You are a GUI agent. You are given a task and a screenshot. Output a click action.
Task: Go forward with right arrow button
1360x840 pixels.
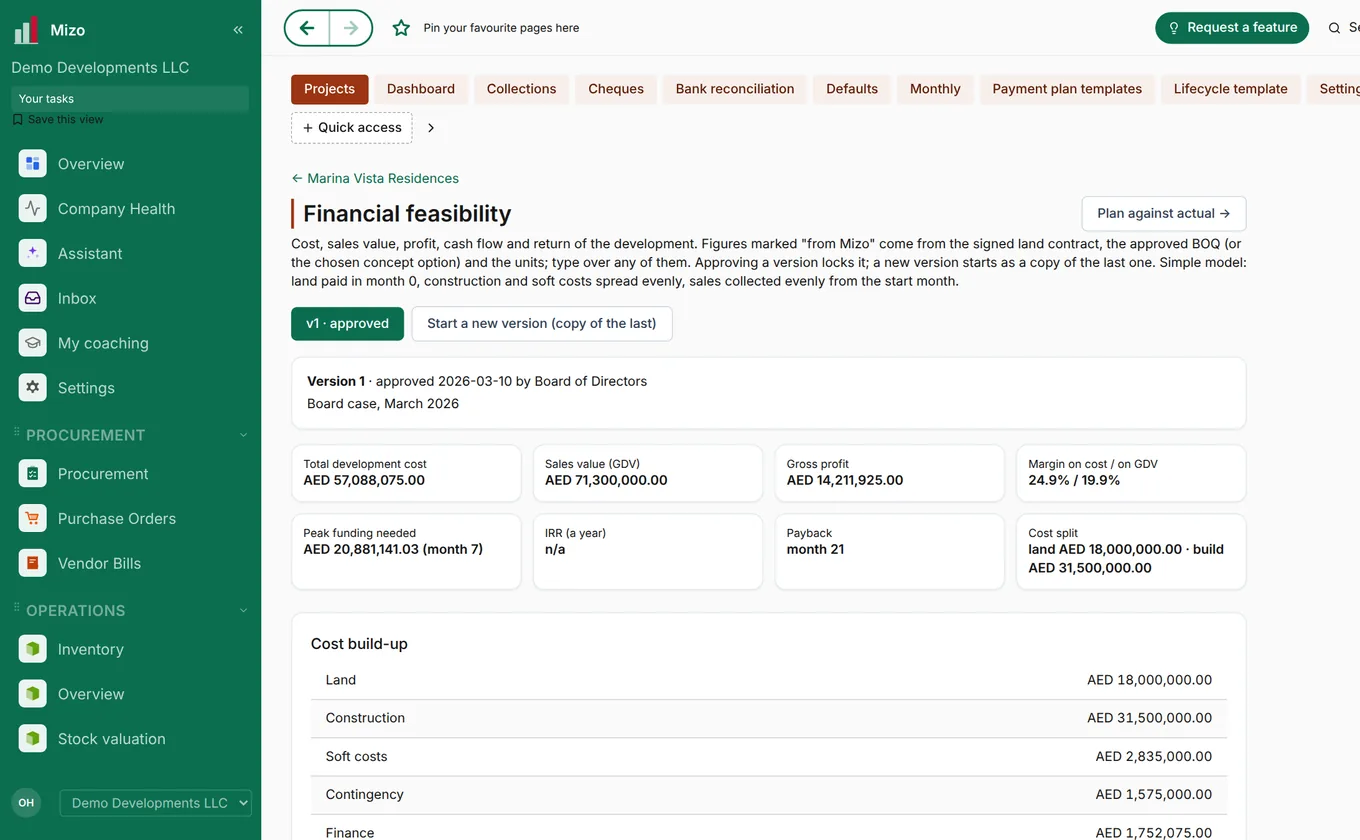351,28
